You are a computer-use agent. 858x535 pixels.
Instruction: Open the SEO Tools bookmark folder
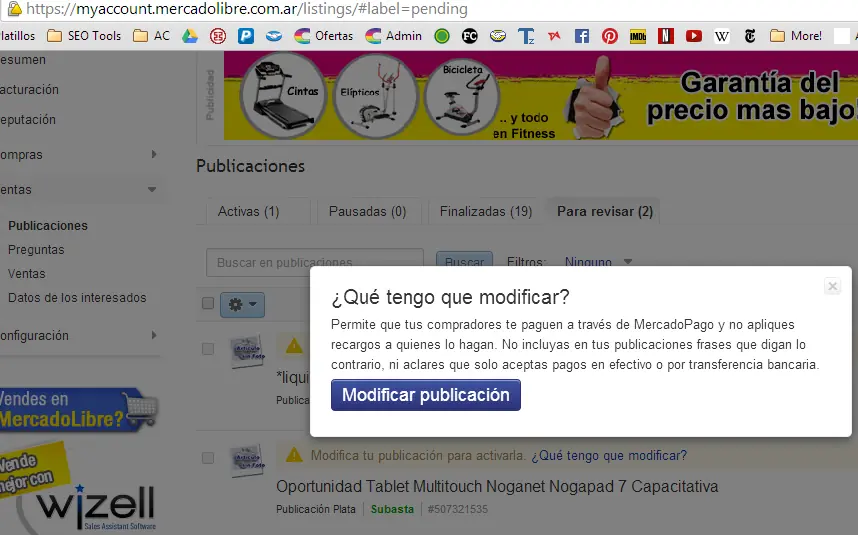(84, 36)
